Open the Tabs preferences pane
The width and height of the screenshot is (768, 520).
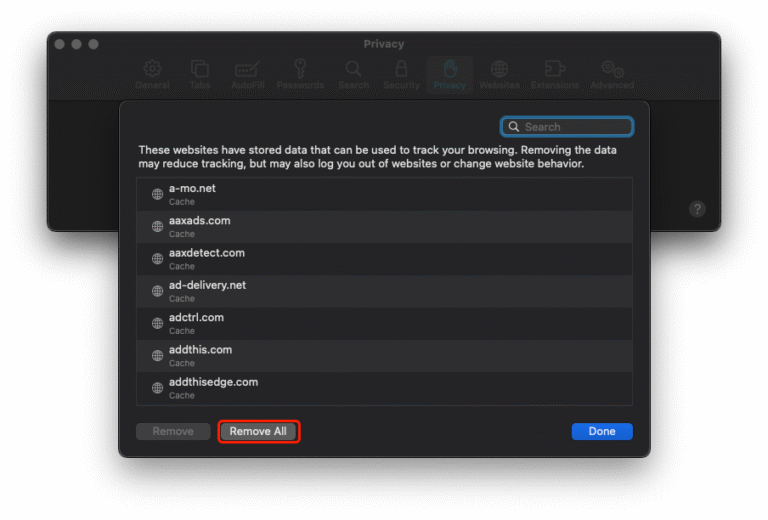(200, 75)
